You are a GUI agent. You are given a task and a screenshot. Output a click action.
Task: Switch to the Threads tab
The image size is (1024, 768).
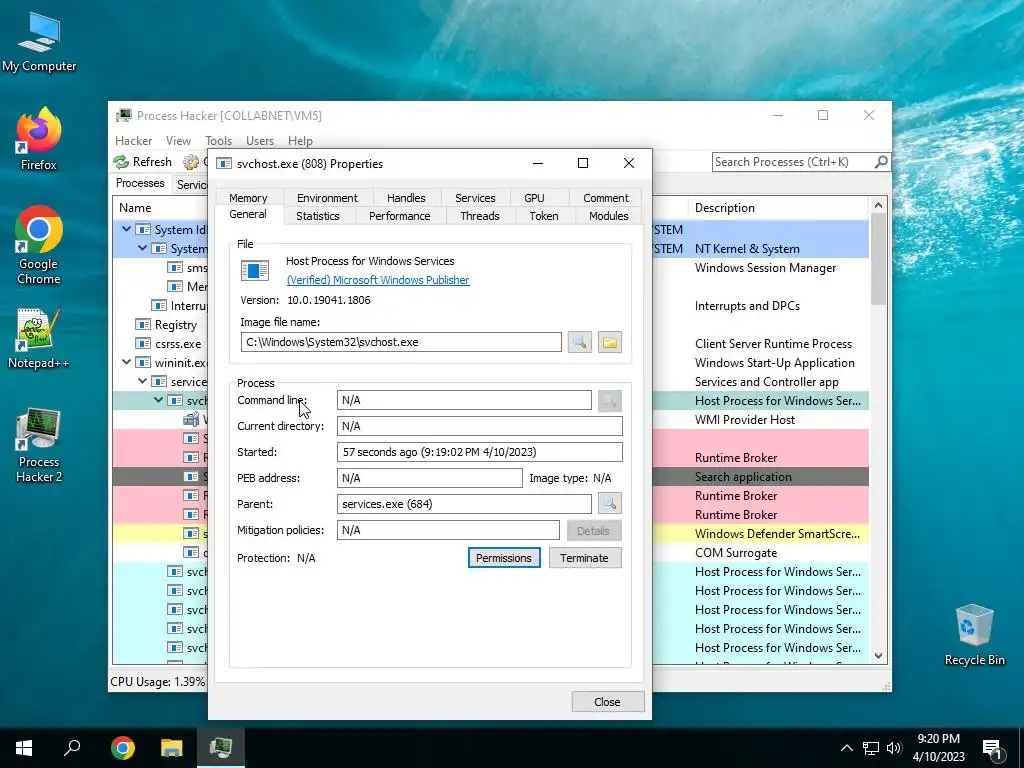(x=480, y=216)
